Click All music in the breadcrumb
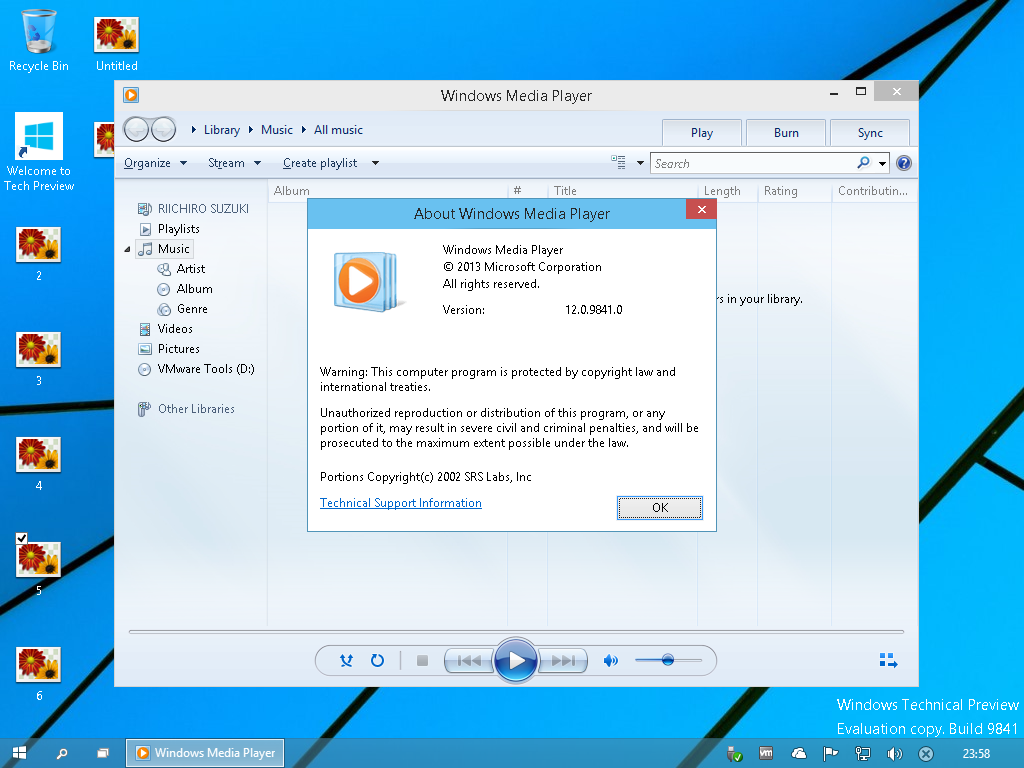The height and width of the screenshot is (768, 1024). click(338, 130)
